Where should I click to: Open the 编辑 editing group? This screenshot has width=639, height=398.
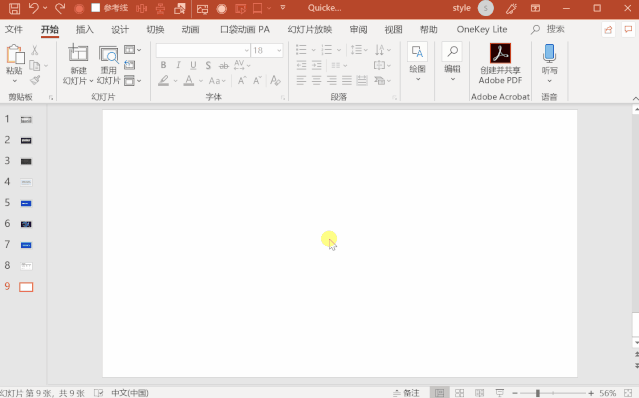pyautogui.click(x=452, y=62)
